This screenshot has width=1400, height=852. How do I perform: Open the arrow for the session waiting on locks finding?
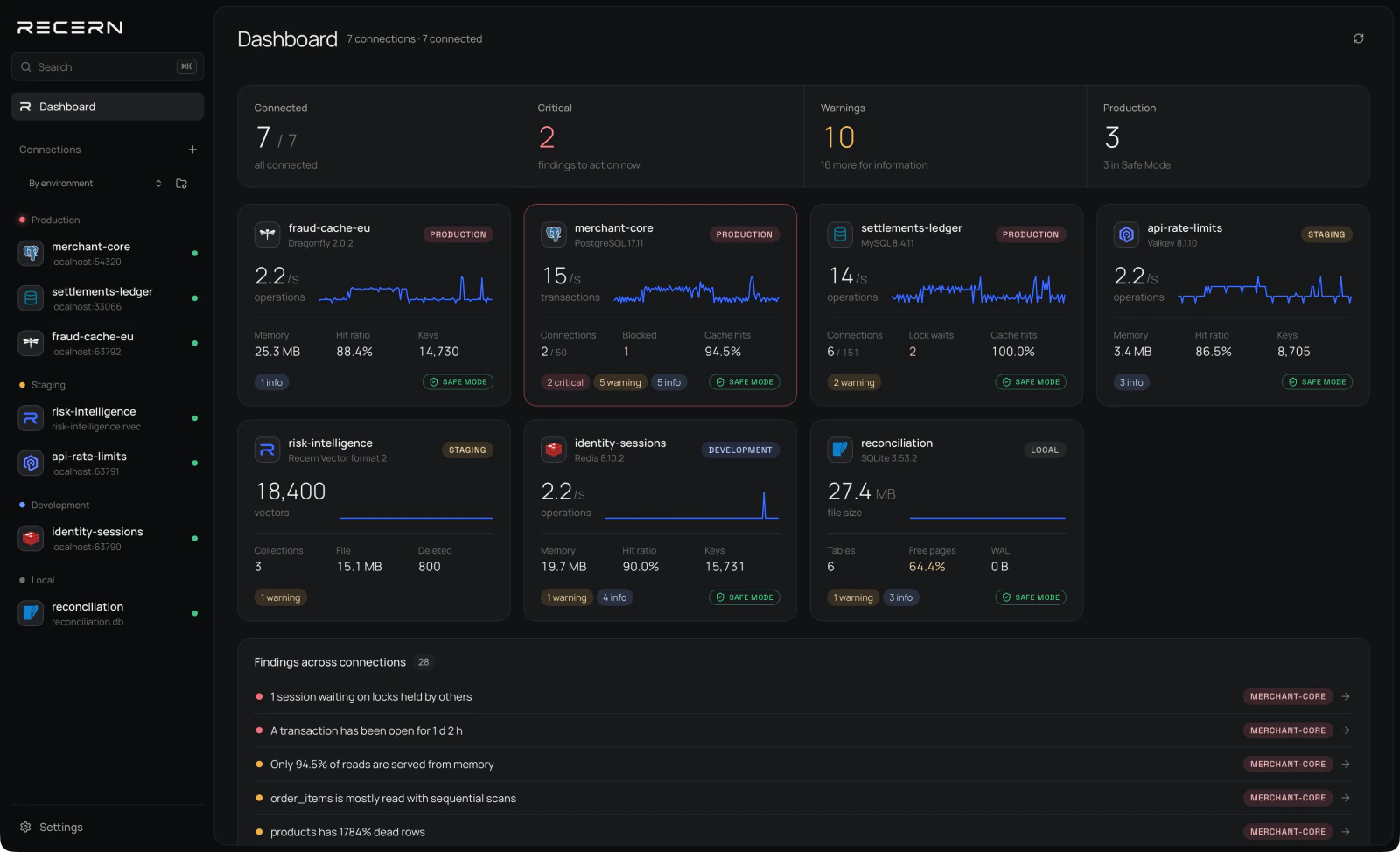[1346, 696]
